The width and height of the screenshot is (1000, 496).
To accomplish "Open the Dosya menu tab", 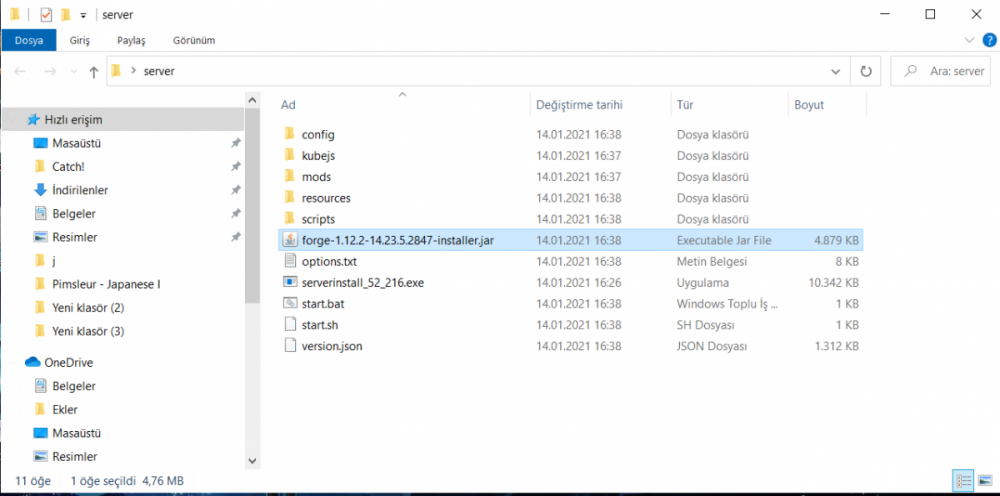I will tap(27, 40).
